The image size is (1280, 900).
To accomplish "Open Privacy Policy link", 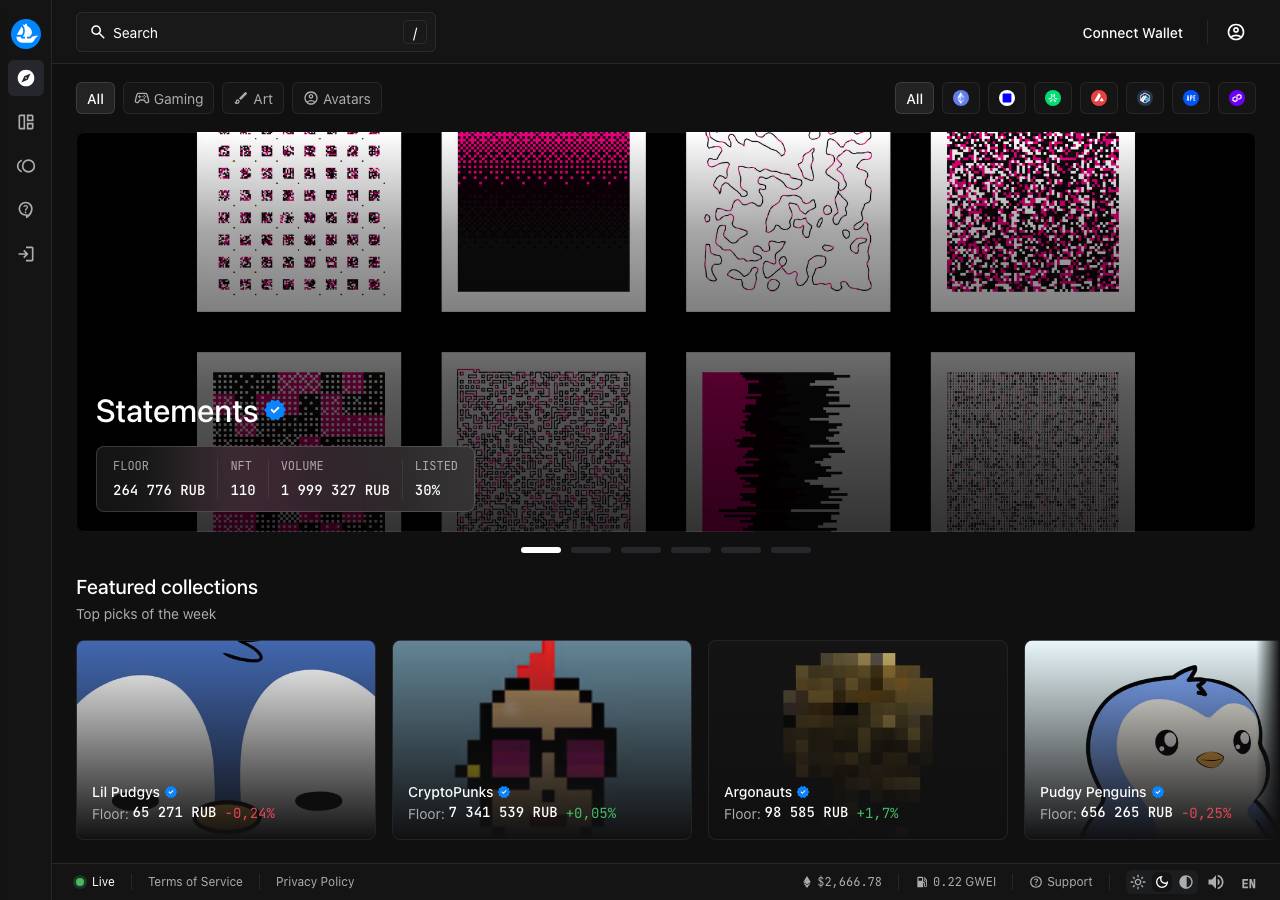I will point(315,882).
